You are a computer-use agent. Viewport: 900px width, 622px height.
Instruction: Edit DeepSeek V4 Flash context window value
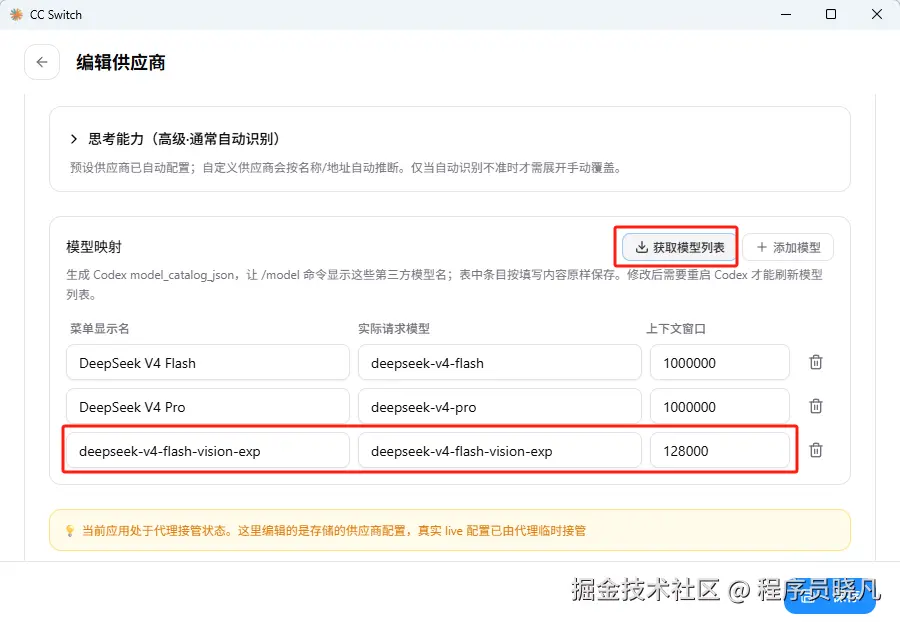720,363
